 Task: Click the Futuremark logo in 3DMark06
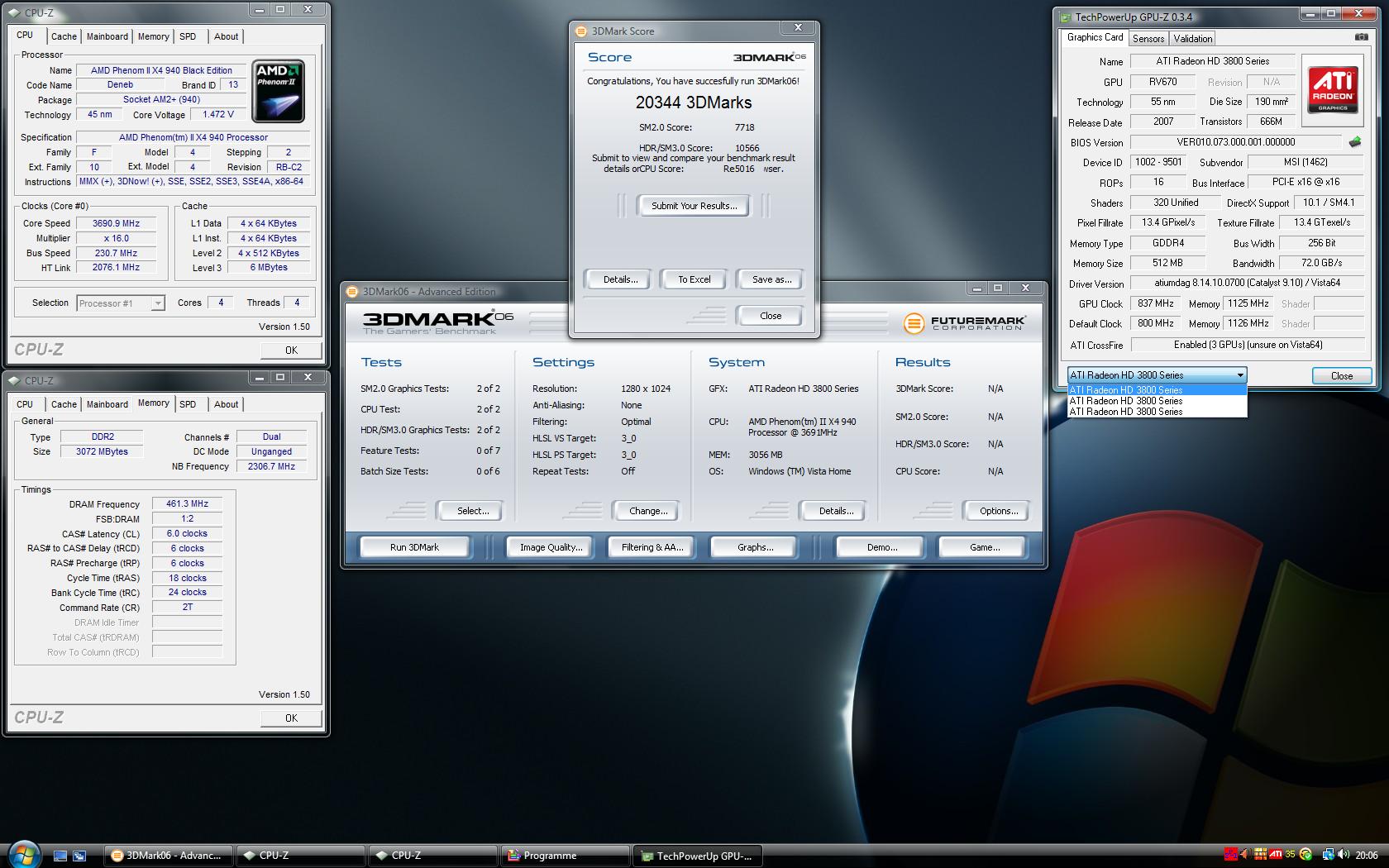pos(964,322)
